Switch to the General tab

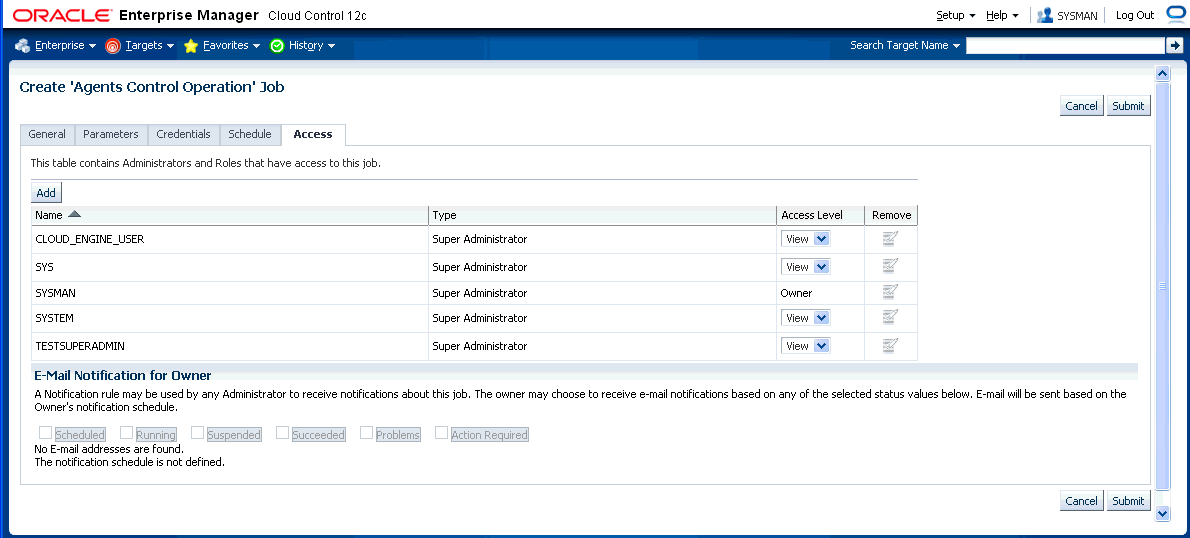(x=47, y=134)
